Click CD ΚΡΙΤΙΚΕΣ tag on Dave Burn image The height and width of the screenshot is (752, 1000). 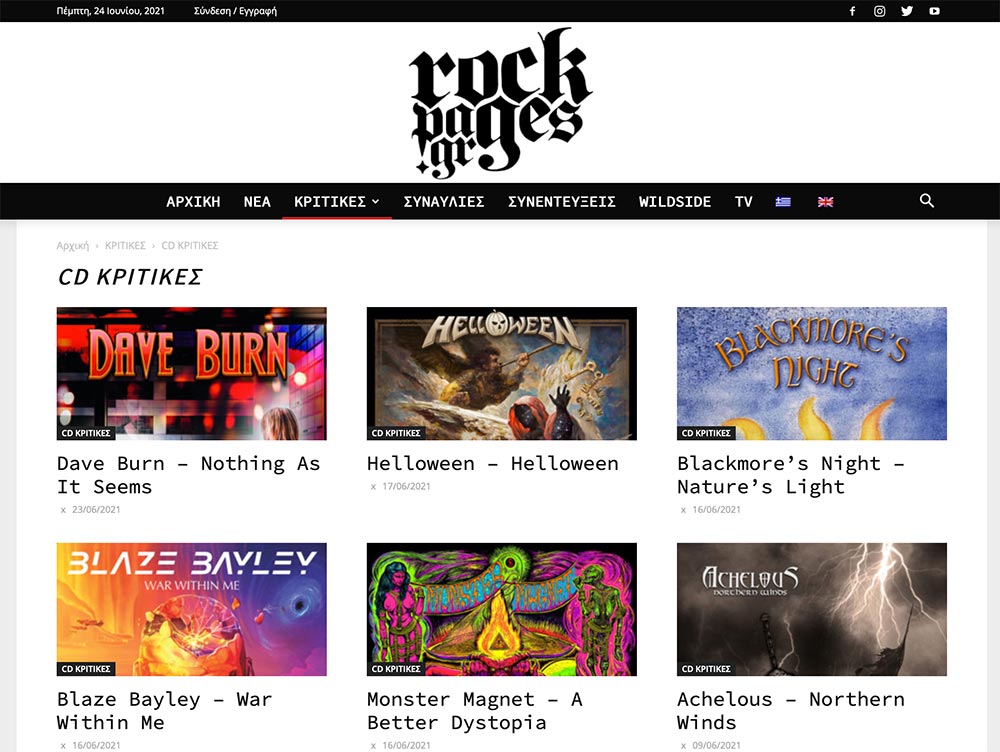tap(86, 433)
